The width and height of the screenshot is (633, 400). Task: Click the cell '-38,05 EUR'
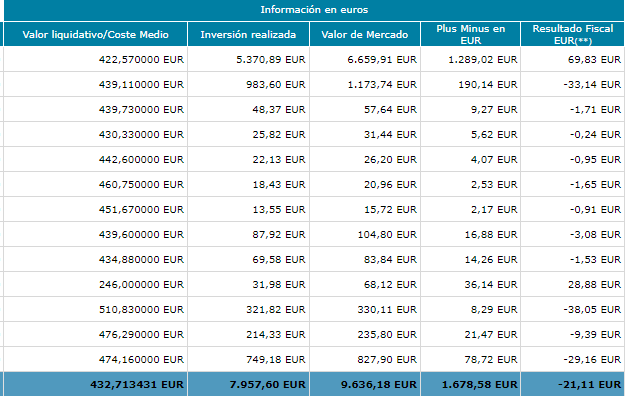coord(572,310)
